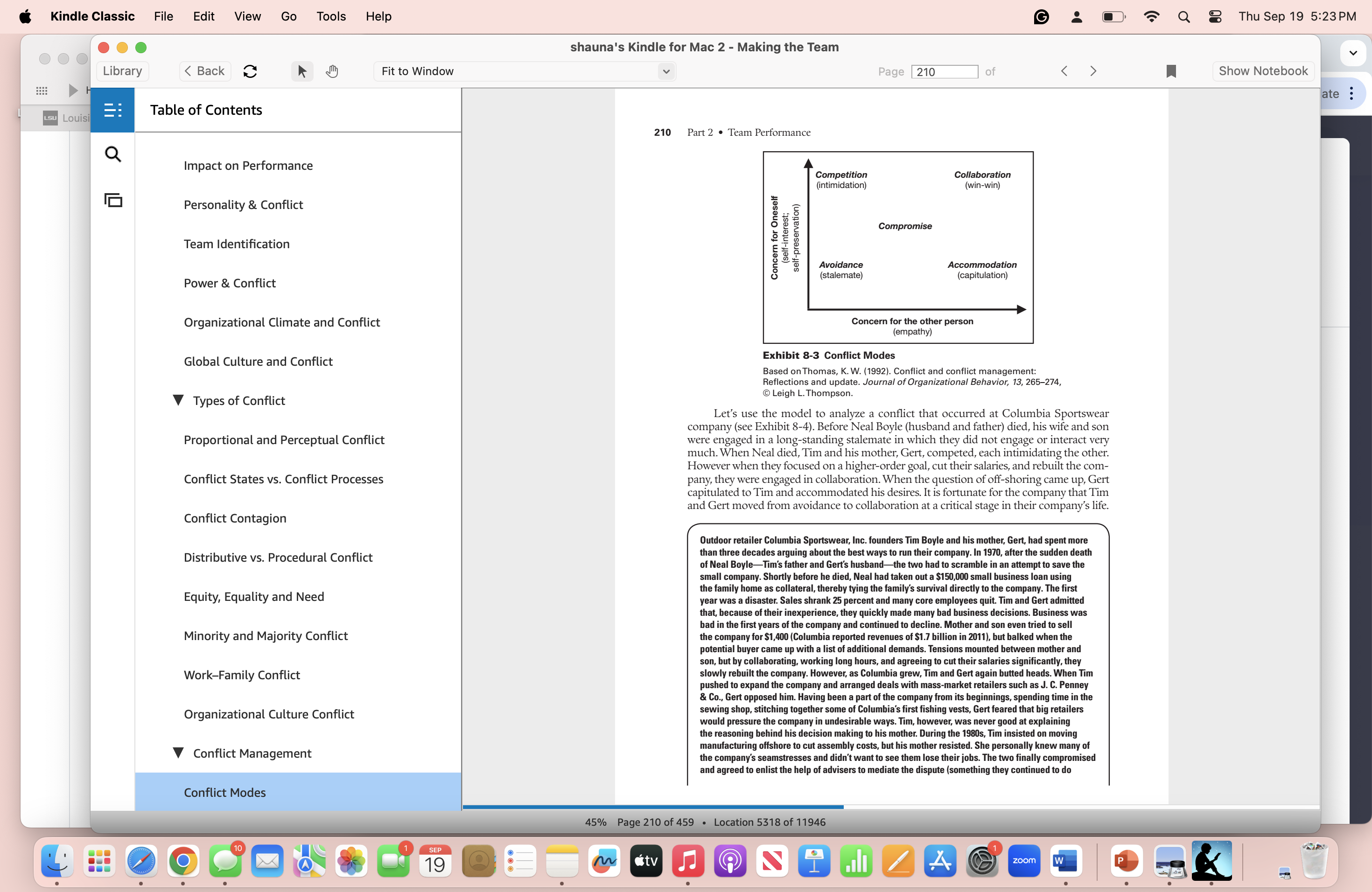Toggle the bookmark for this page
Viewport: 1372px width, 892px height.
[1171, 71]
